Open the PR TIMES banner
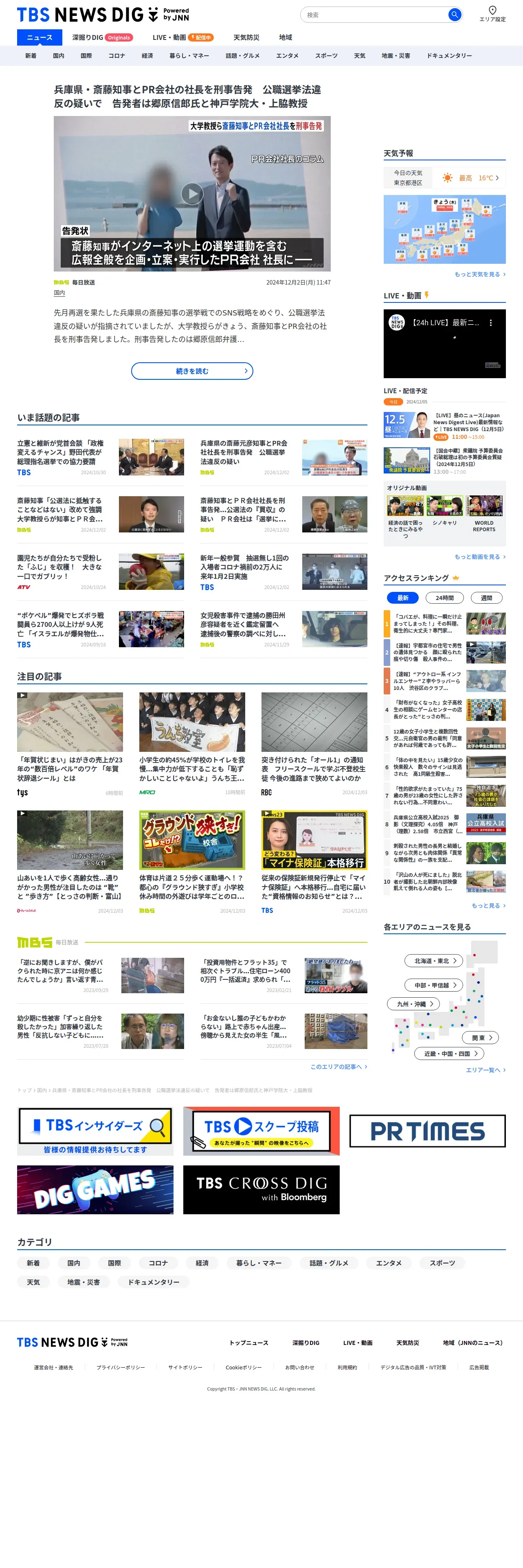 [x=427, y=1130]
